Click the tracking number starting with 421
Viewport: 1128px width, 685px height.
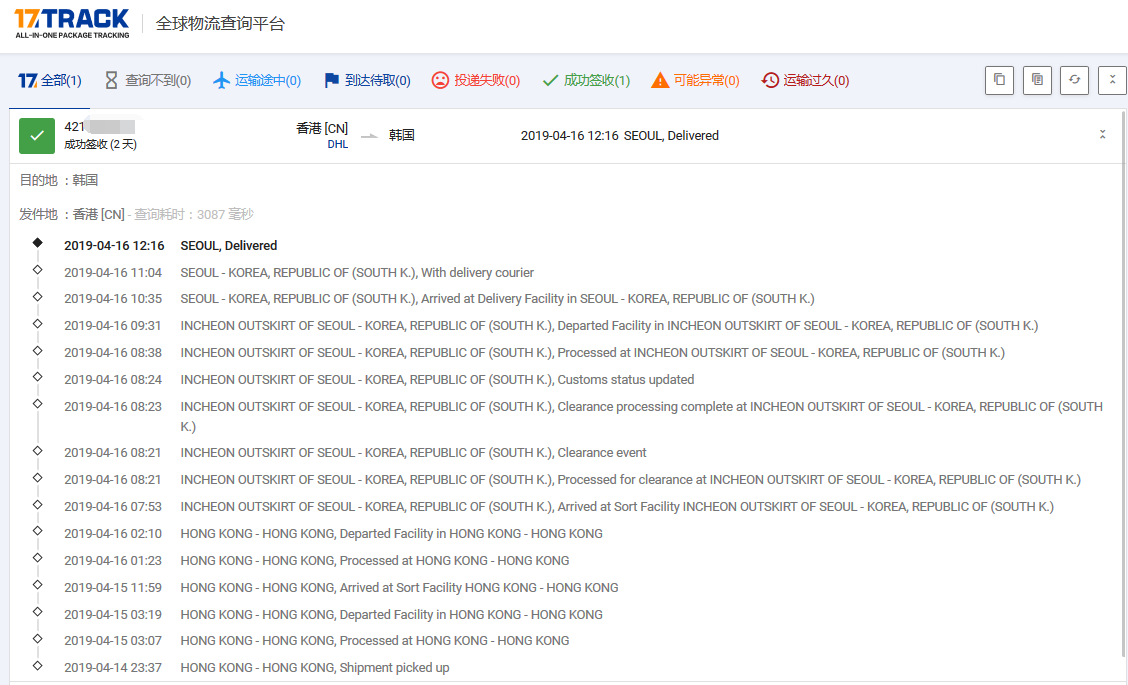click(99, 126)
